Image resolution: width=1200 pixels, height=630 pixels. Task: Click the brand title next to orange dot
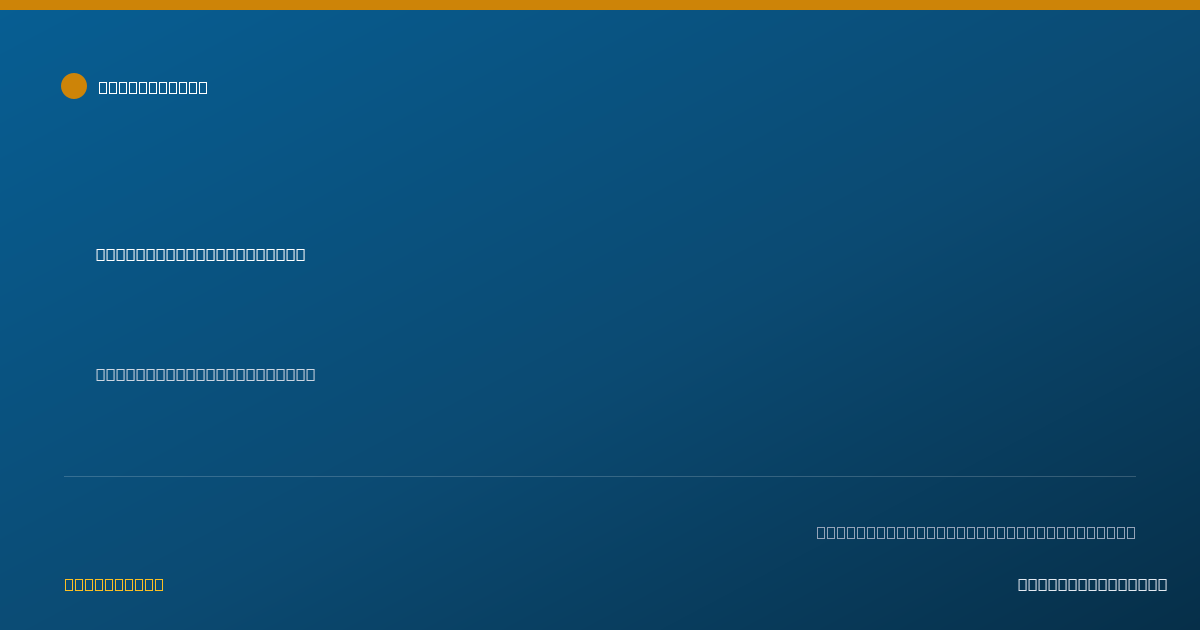click(x=153, y=87)
